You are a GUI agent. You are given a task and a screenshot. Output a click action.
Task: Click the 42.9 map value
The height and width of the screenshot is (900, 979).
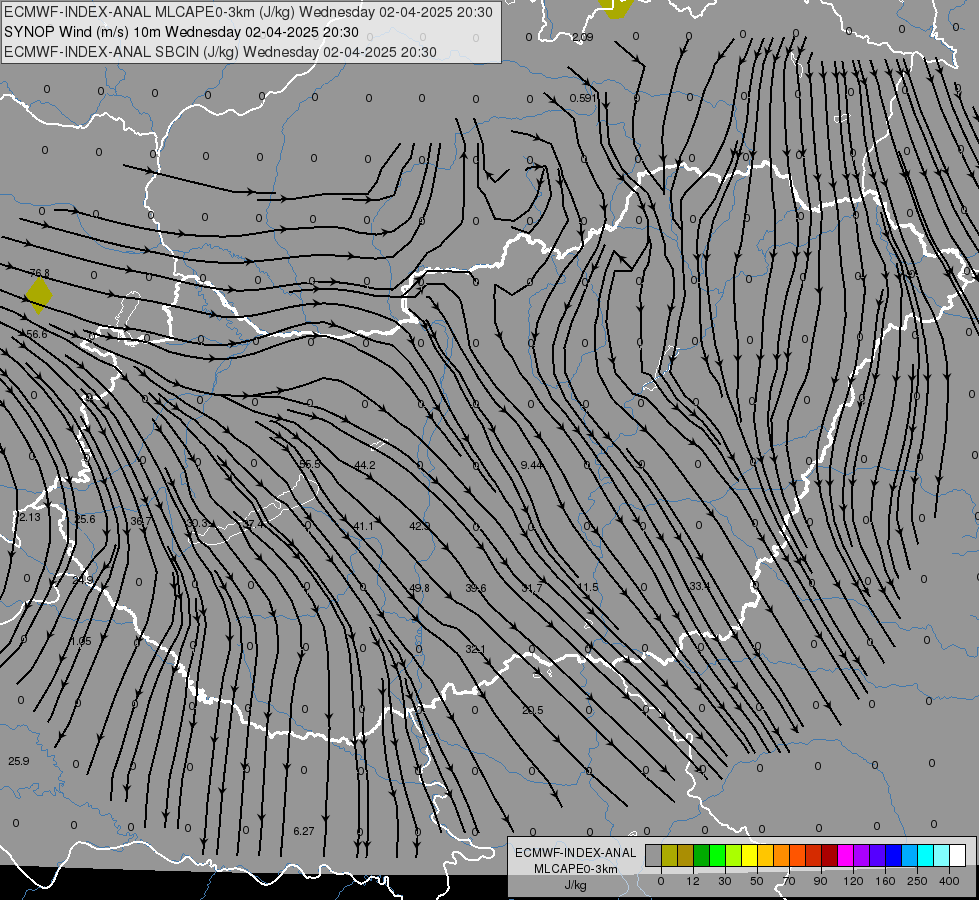pos(420,527)
